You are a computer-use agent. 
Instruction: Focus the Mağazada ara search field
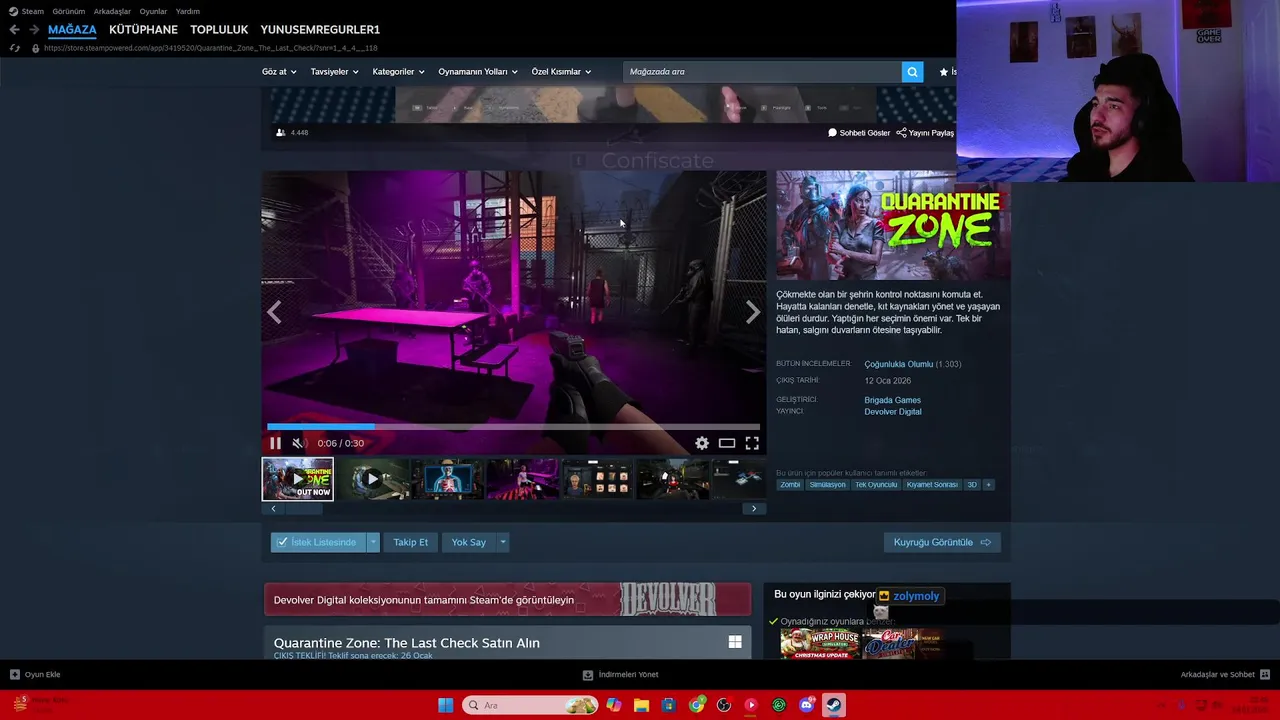click(x=762, y=72)
